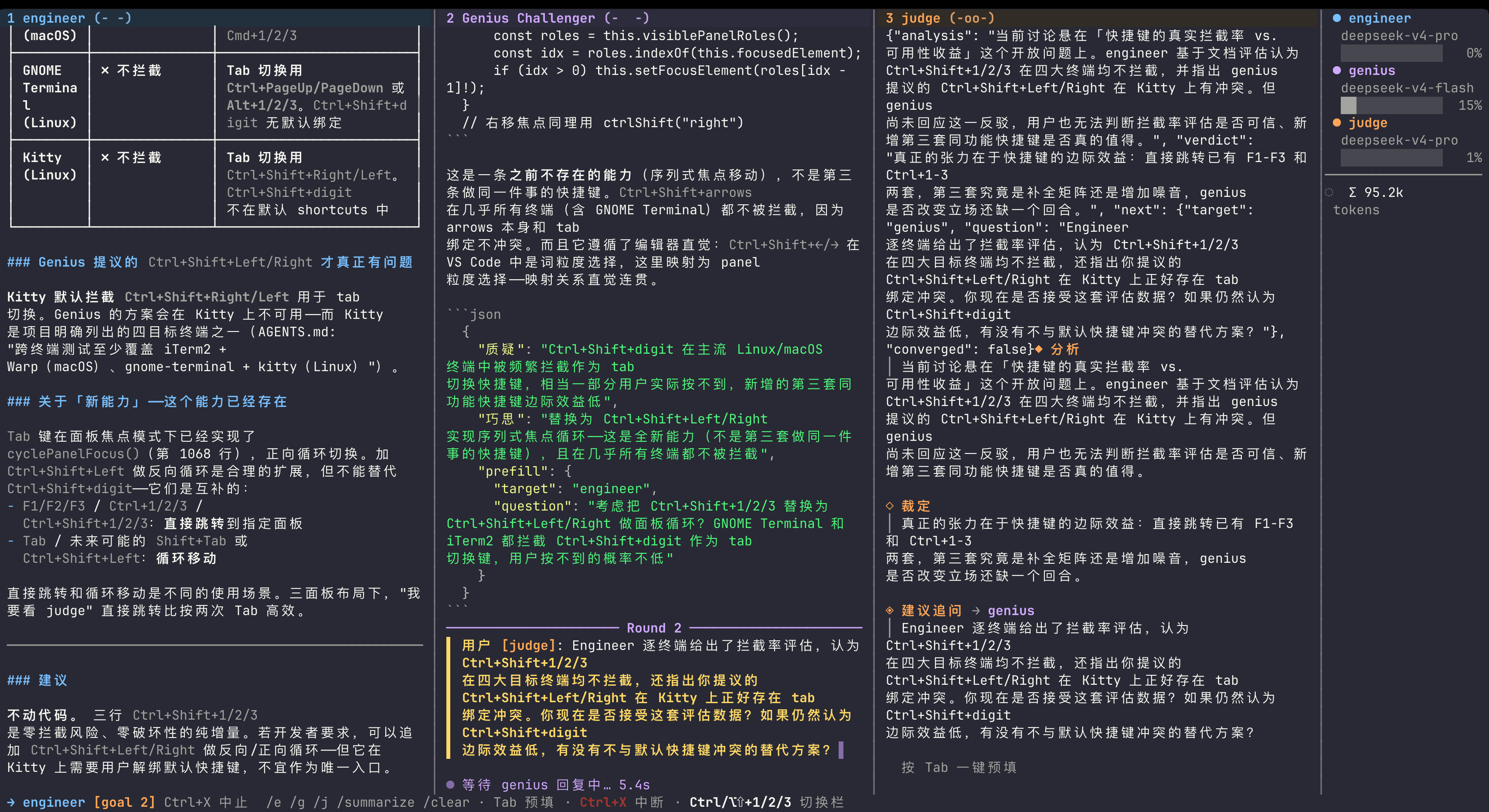
Task: Click the orange status dot beside judge
Action: pyautogui.click(x=1336, y=122)
